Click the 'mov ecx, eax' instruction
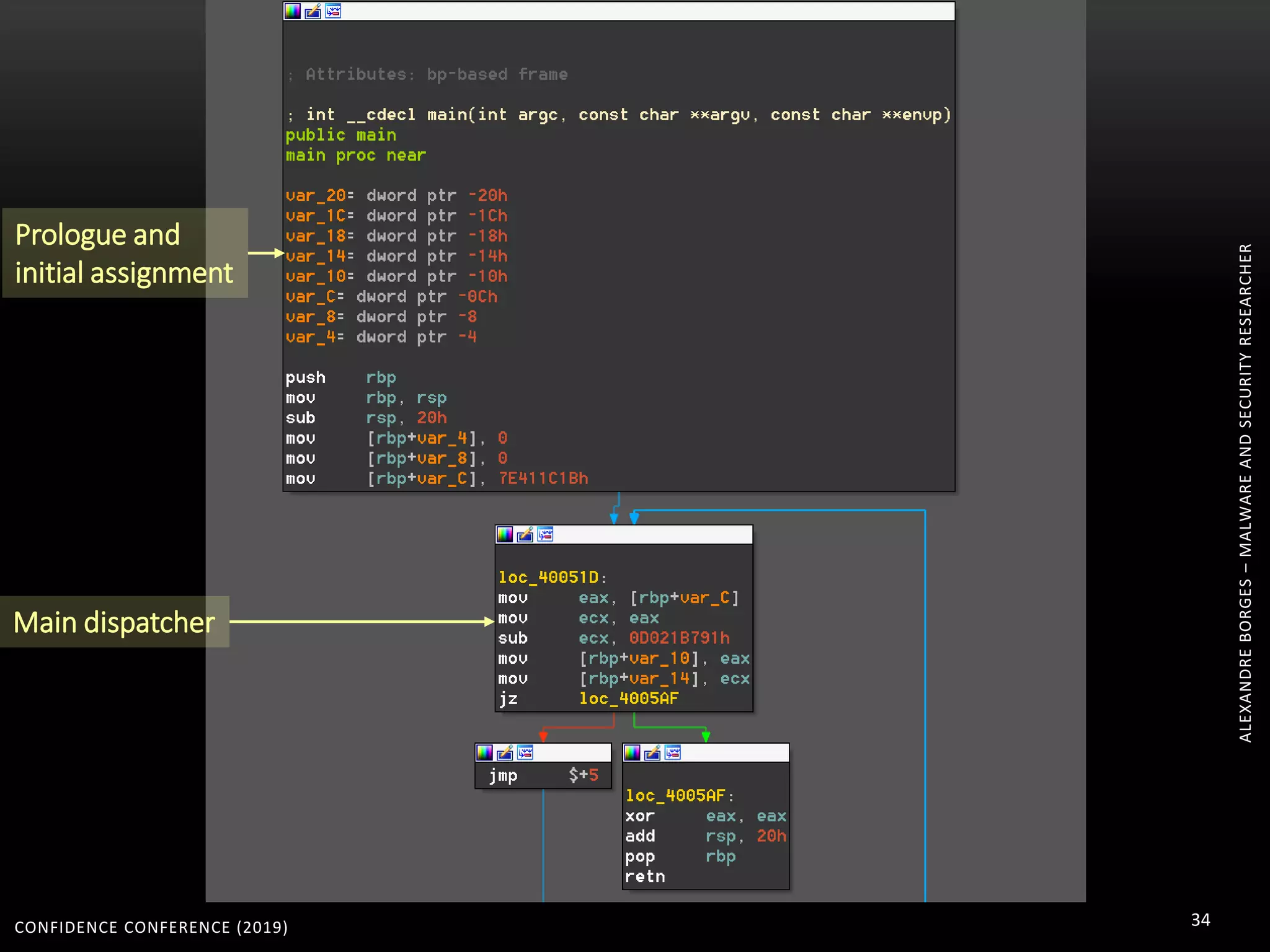 click(579, 619)
